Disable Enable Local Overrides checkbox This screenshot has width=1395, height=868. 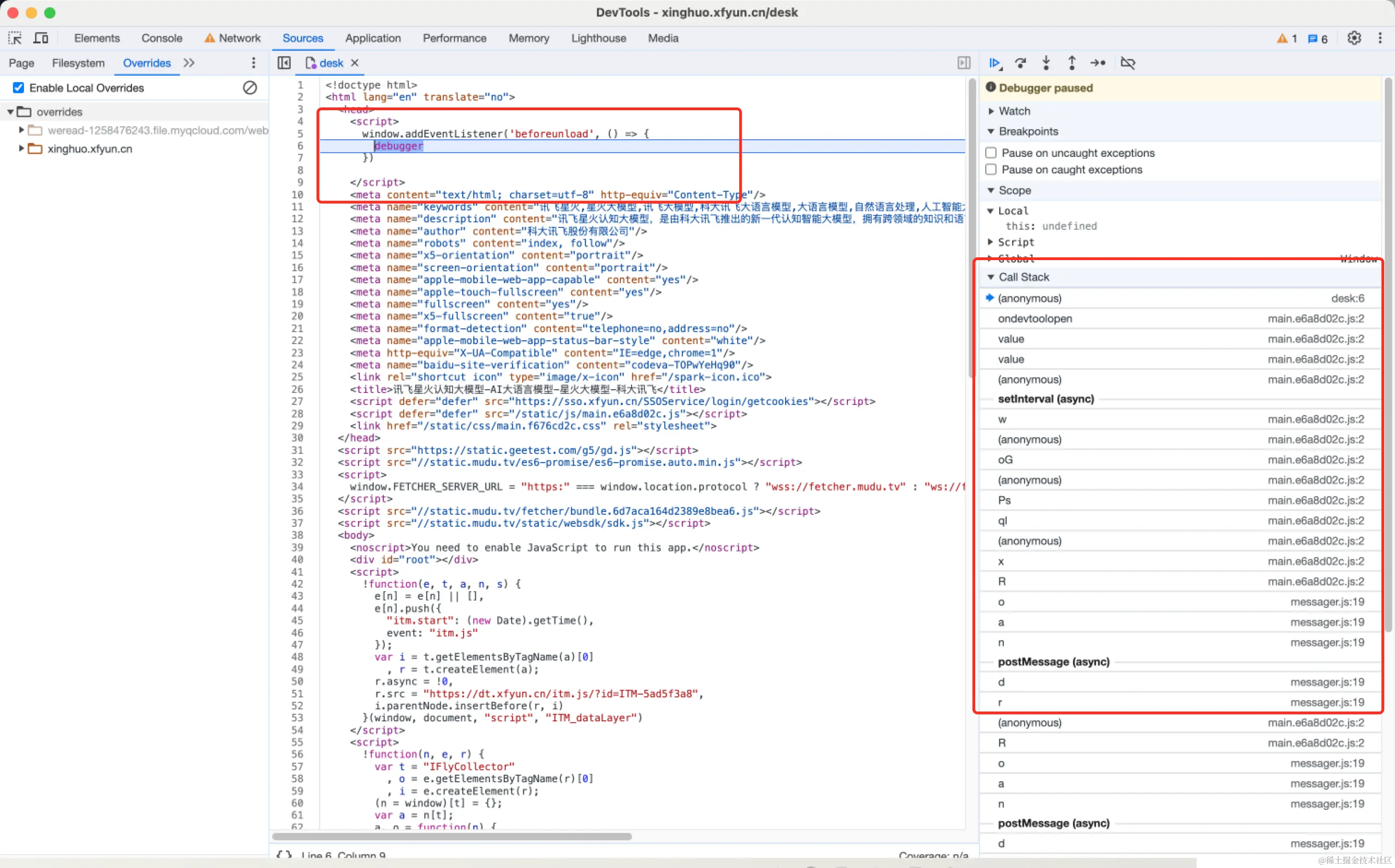pos(18,88)
